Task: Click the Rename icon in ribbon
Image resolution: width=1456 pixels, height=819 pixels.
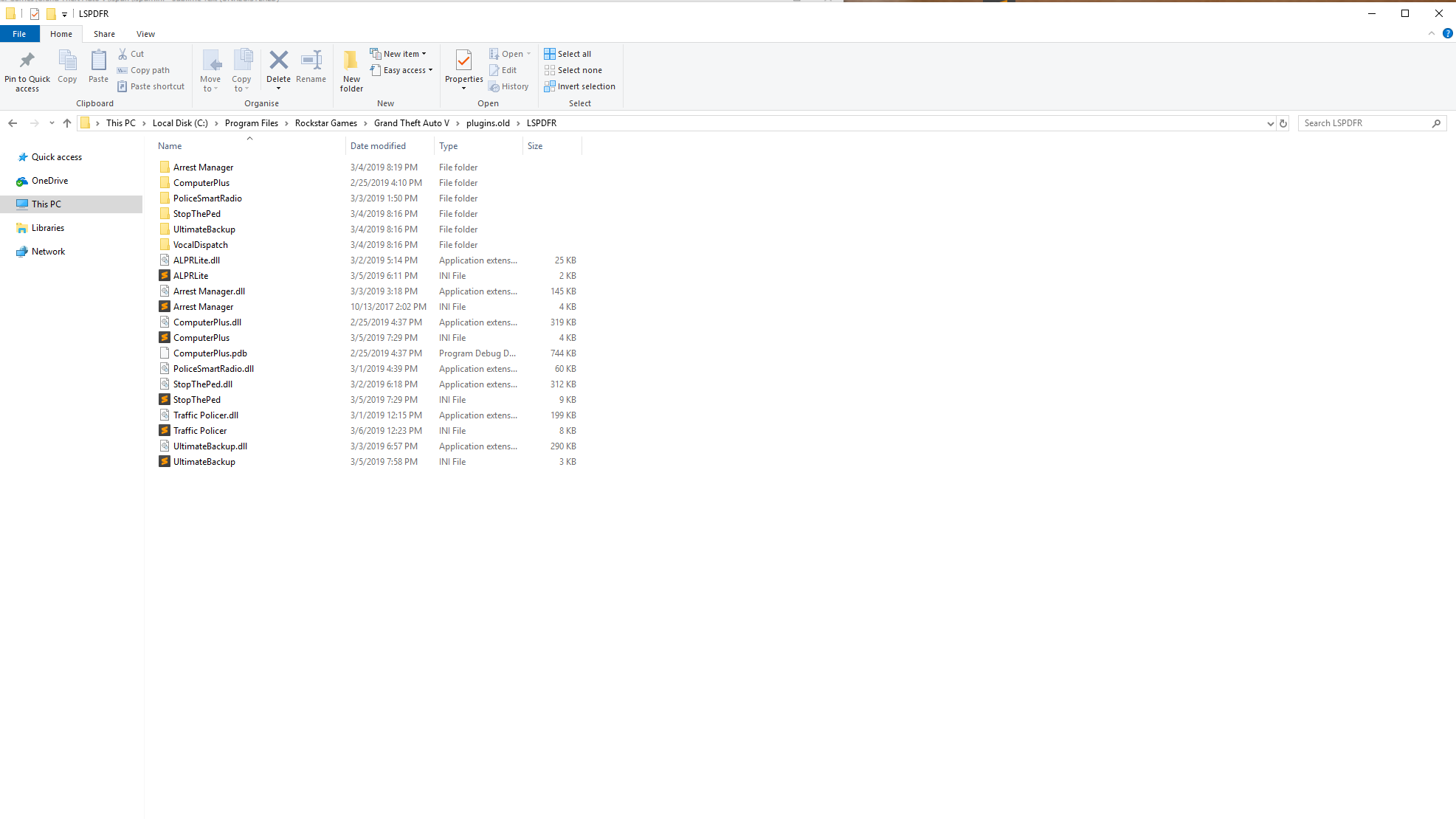Action: [x=311, y=61]
